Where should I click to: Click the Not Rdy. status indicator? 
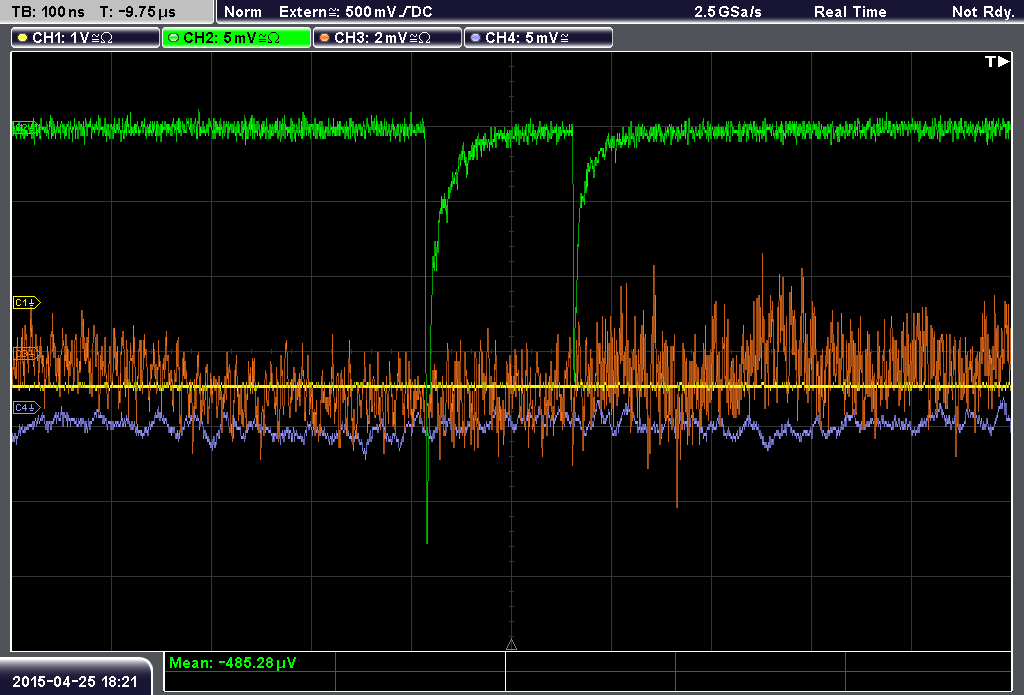pos(982,12)
